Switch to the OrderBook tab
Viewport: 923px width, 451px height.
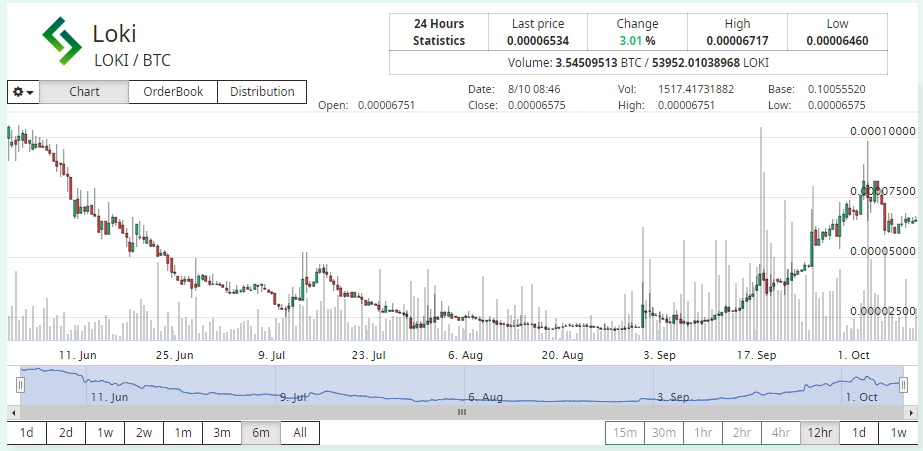point(173,92)
